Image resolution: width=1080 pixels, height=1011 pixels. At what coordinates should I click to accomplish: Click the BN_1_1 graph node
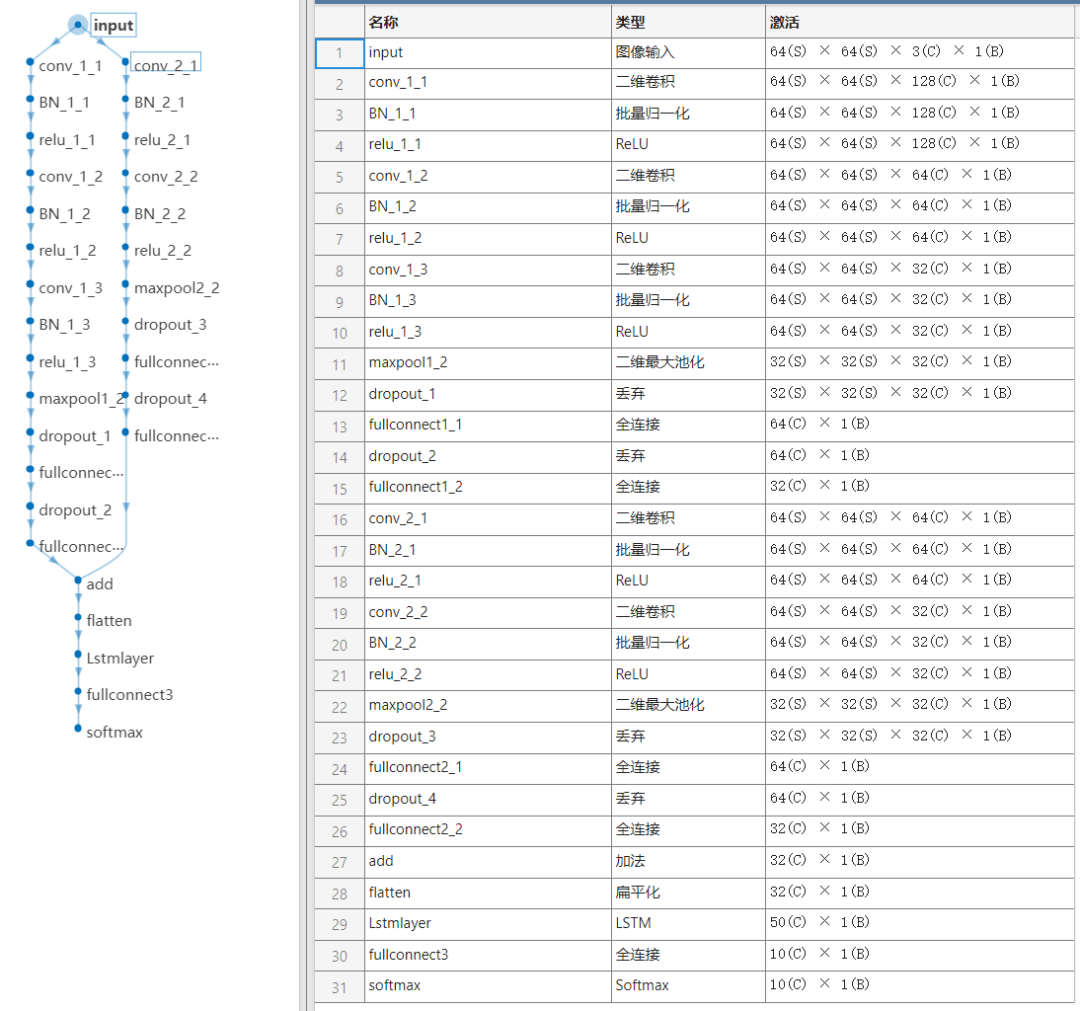64,103
